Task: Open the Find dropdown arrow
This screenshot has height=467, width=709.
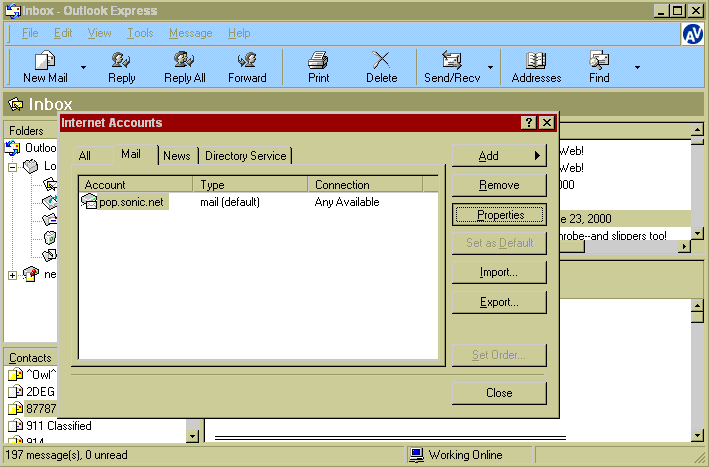Action: 637,67
